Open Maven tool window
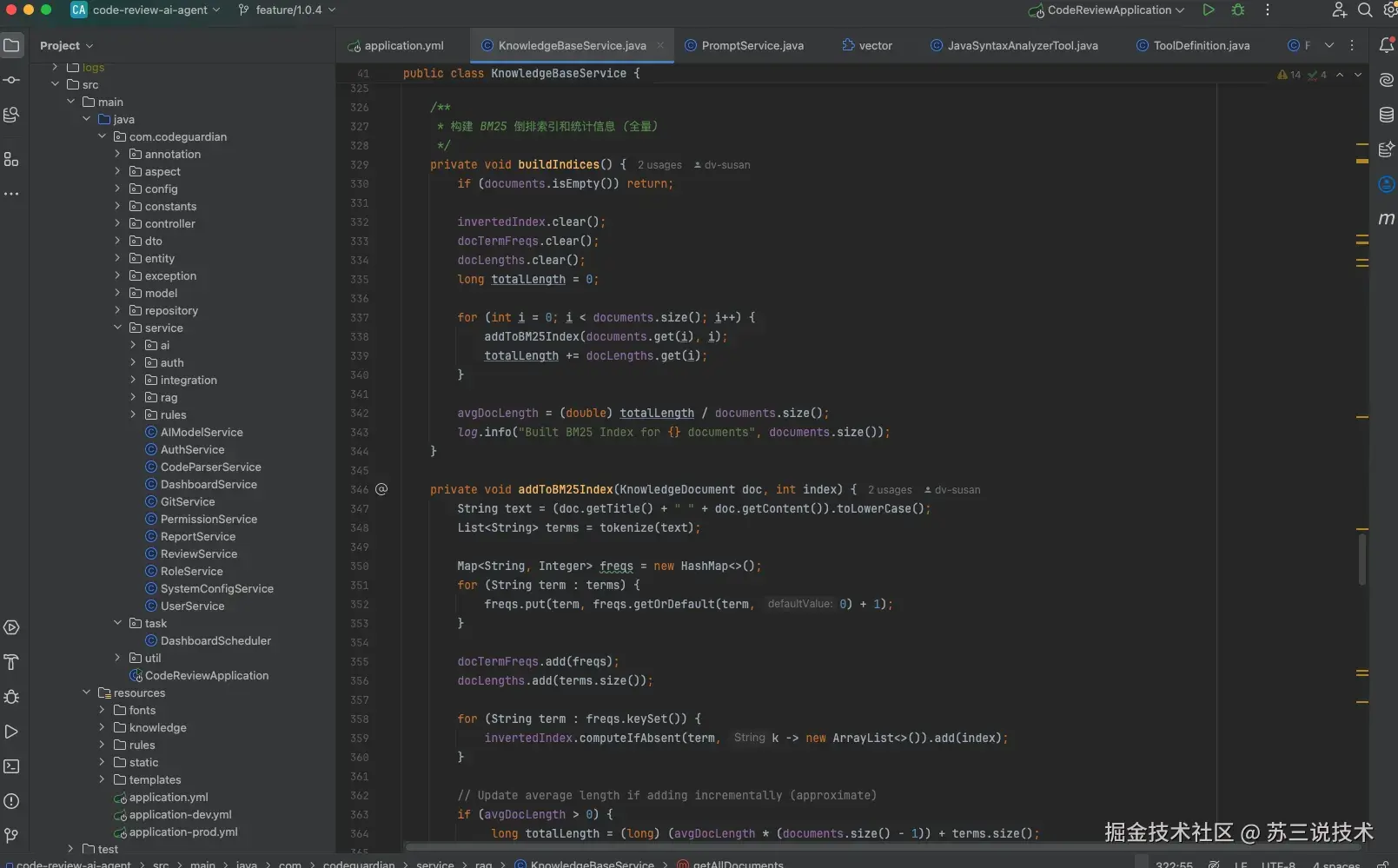This screenshot has height=868, width=1398. (x=1387, y=219)
